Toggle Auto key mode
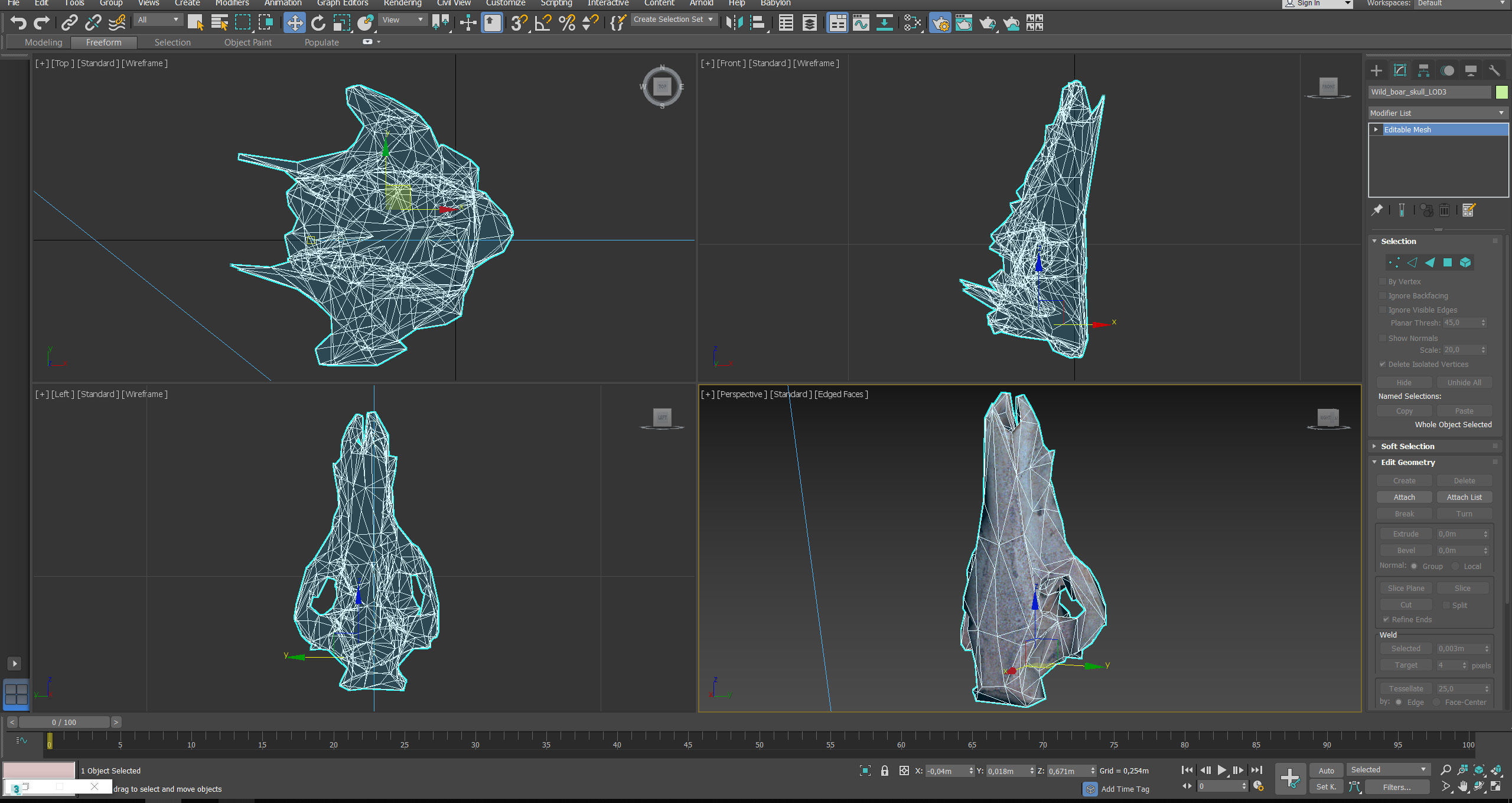The image size is (1512, 803). 1326,771
